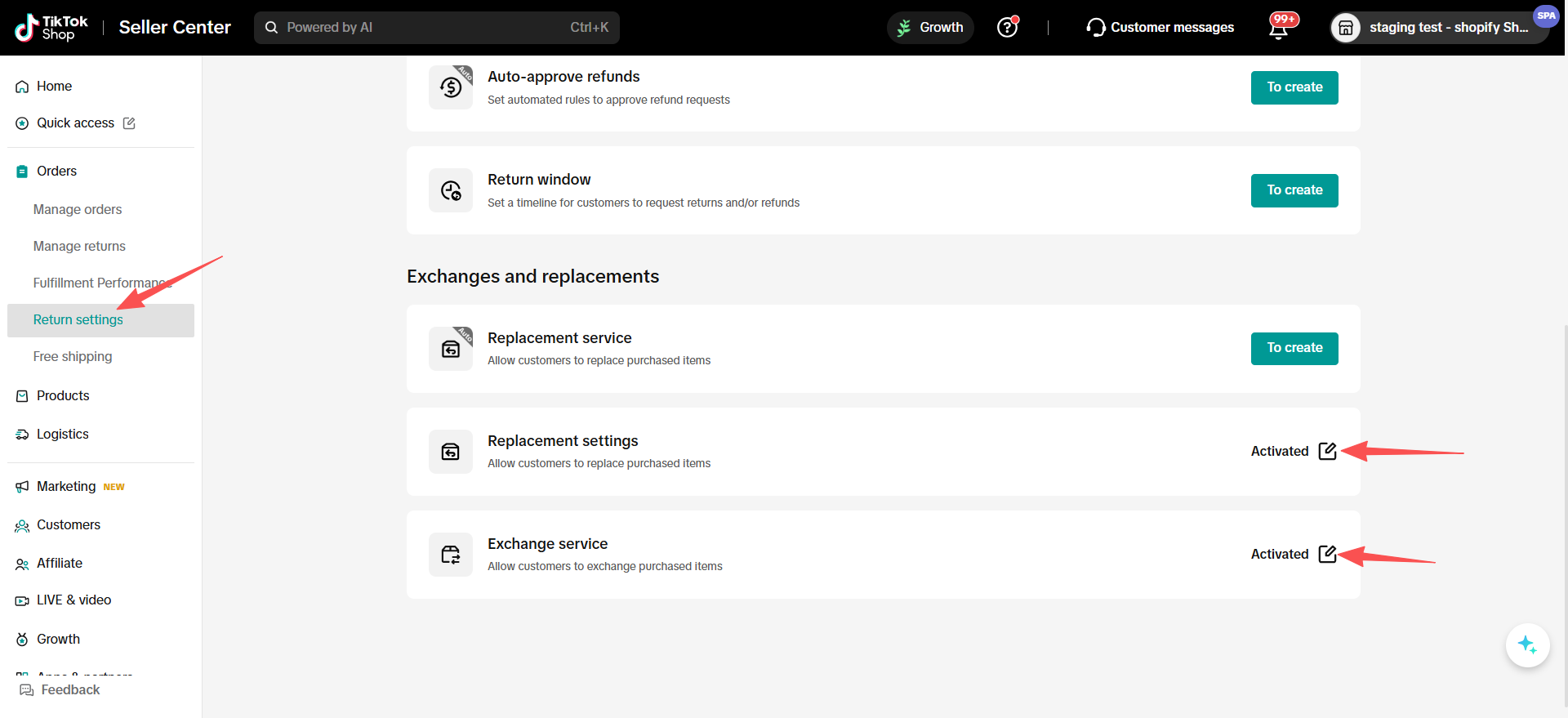Click the Replacement service box icon
The width and height of the screenshot is (1568, 718).
[451, 349]
